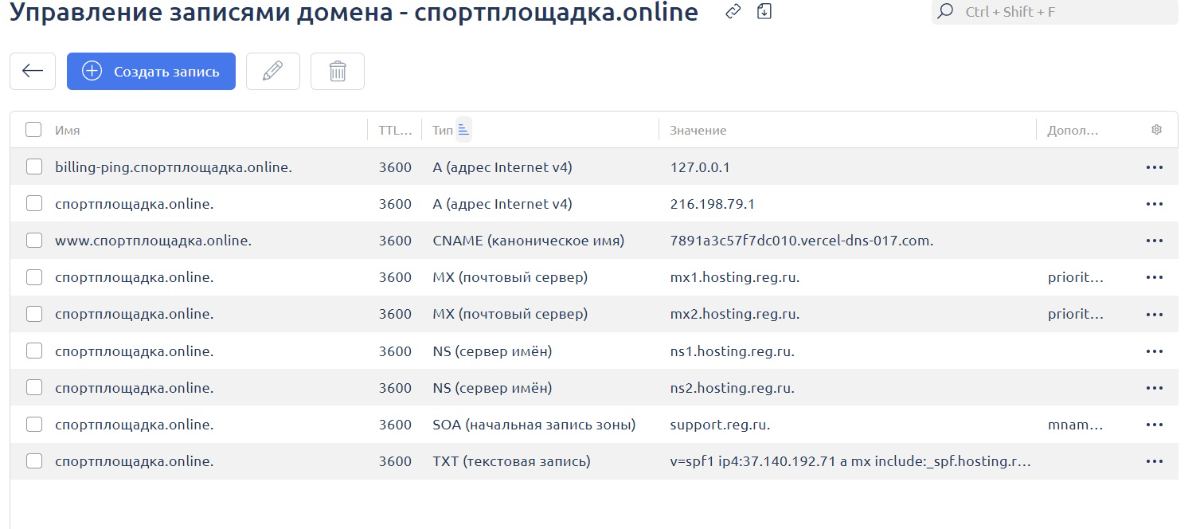1200x529 pixels.
Task: Click the sort icon on the Тип column
Action: pos(464,130)
